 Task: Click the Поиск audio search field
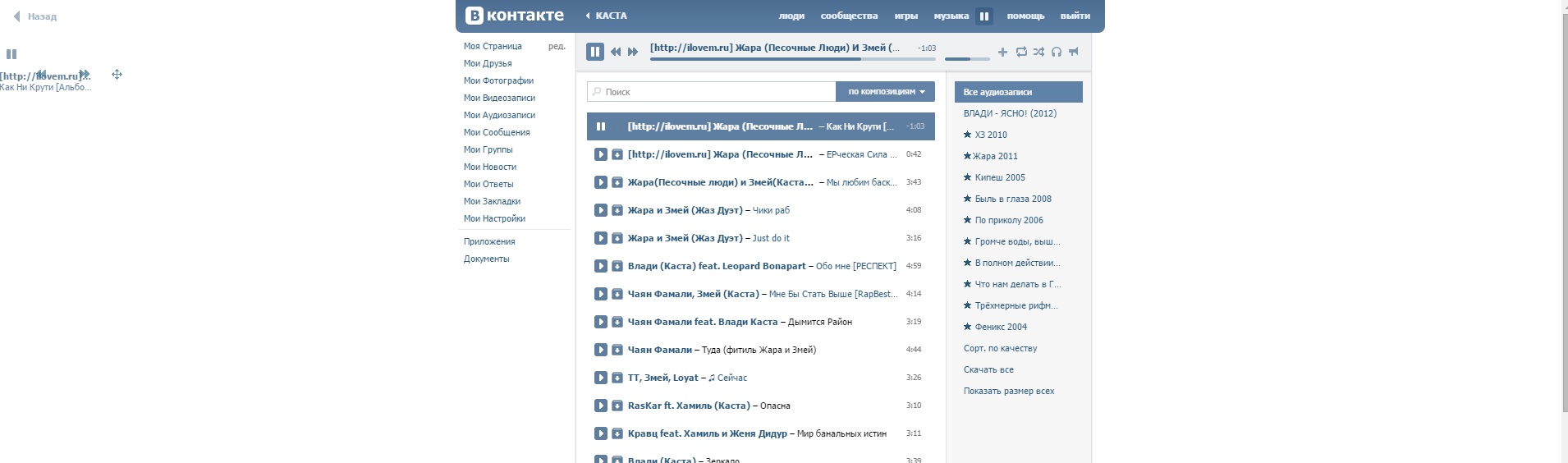pyautogui.click(x=712, y=92)
